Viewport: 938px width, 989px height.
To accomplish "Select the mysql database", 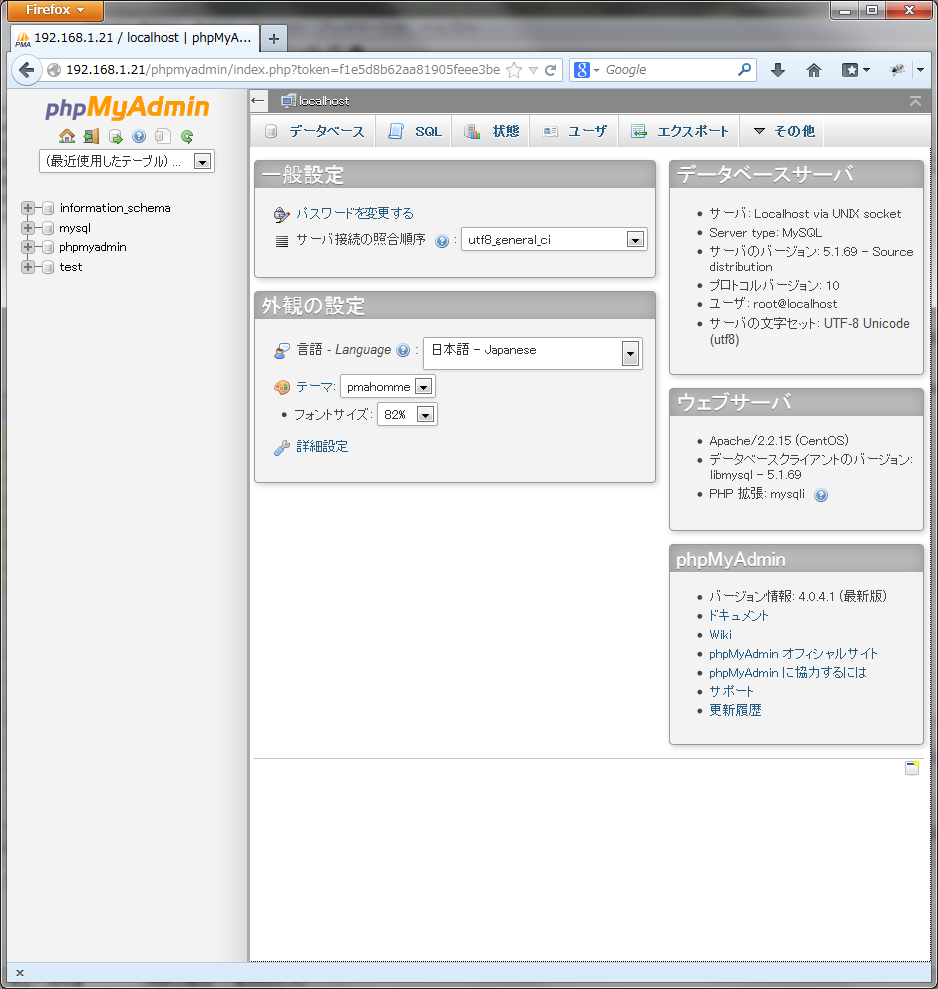I will tap(75, 228).
